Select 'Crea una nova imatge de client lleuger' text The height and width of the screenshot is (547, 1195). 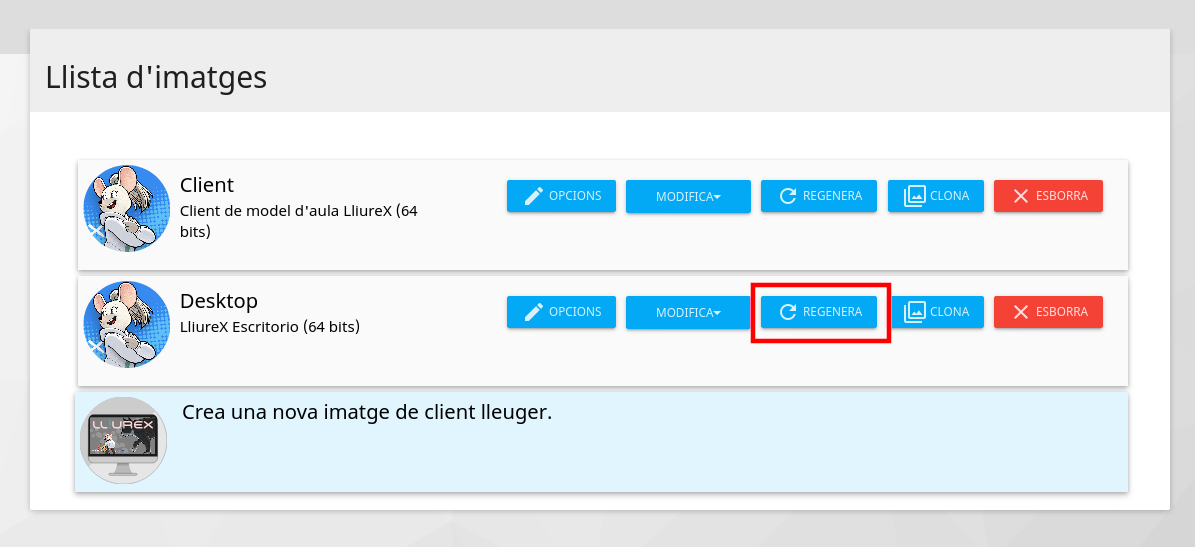(x=367, y=412)
